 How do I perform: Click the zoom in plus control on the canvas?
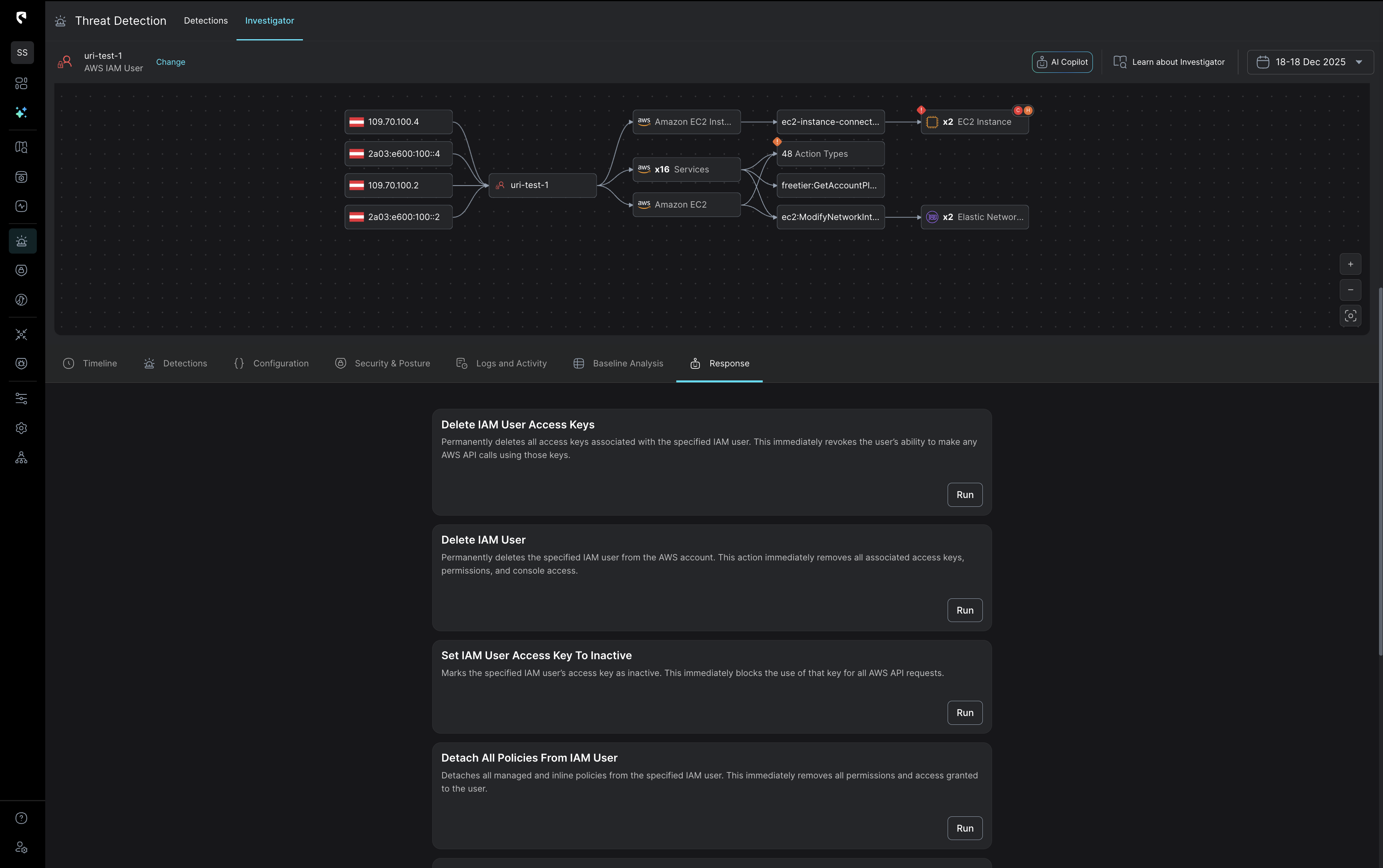(1350, 264)
